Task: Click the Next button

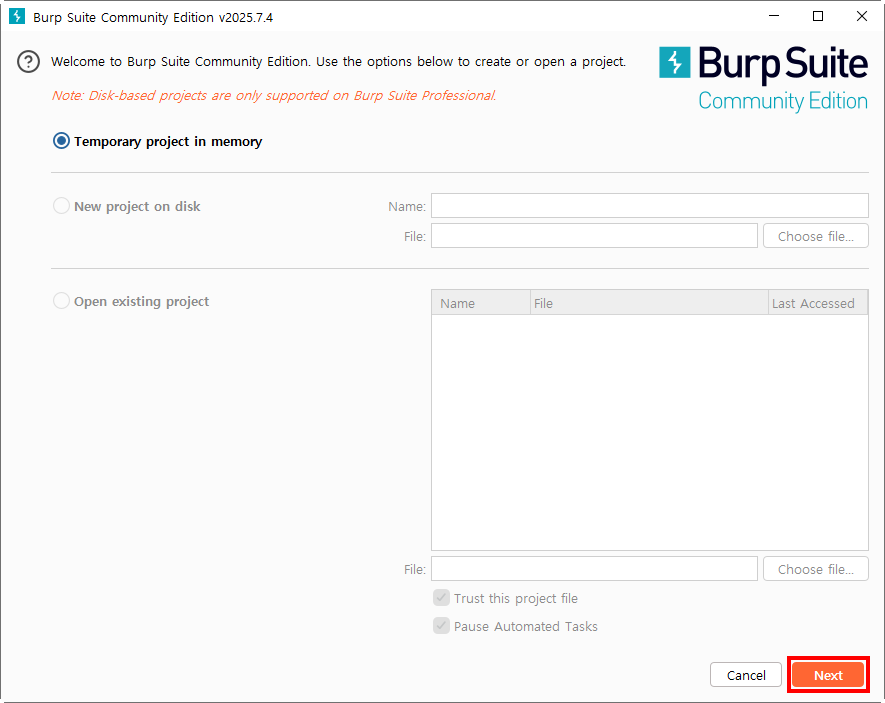Action: coord(828,675)
